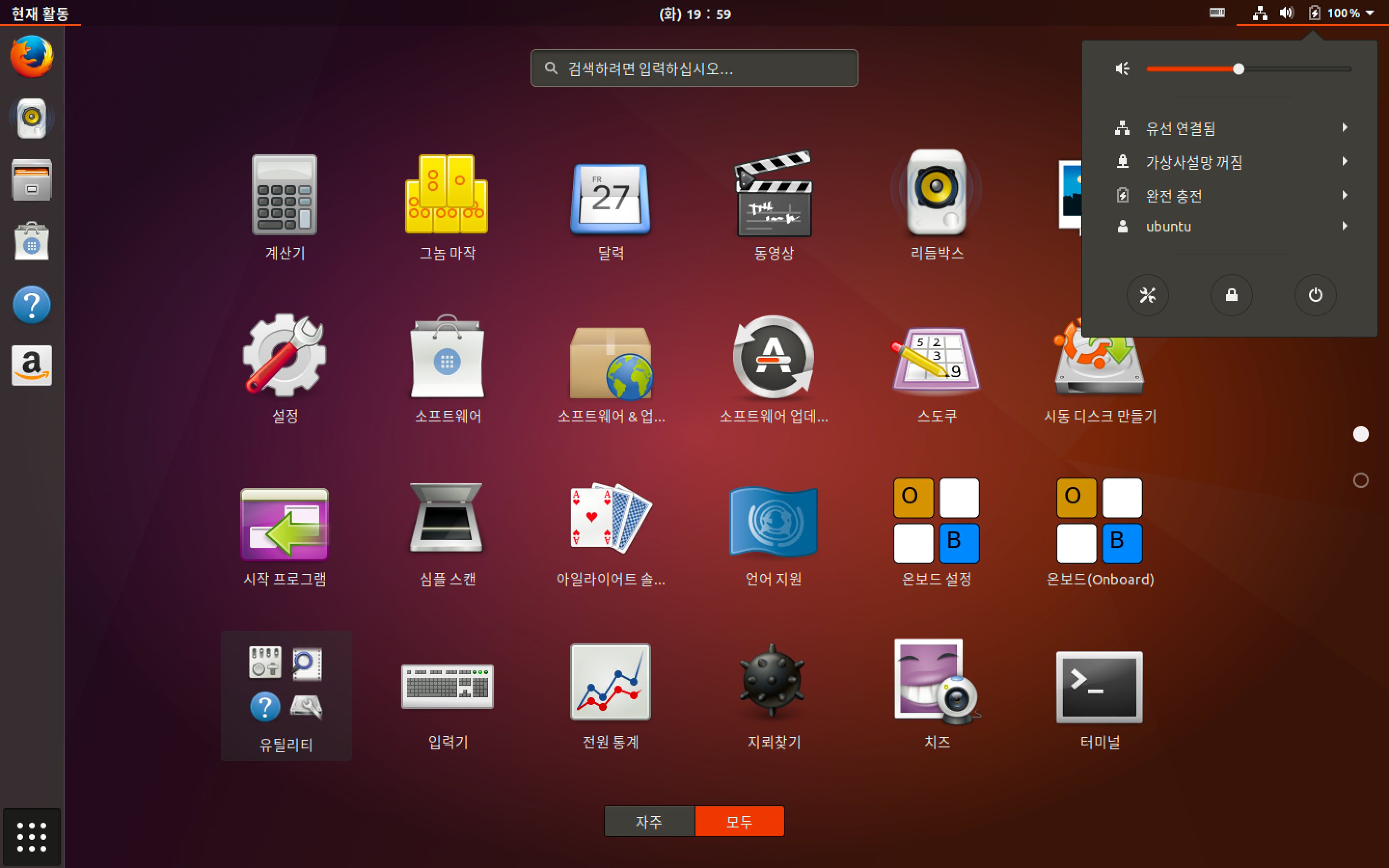Viewport: 1389px width, 868px height.
Task: Open system settings from the menu
Action: click(1147, 295)
